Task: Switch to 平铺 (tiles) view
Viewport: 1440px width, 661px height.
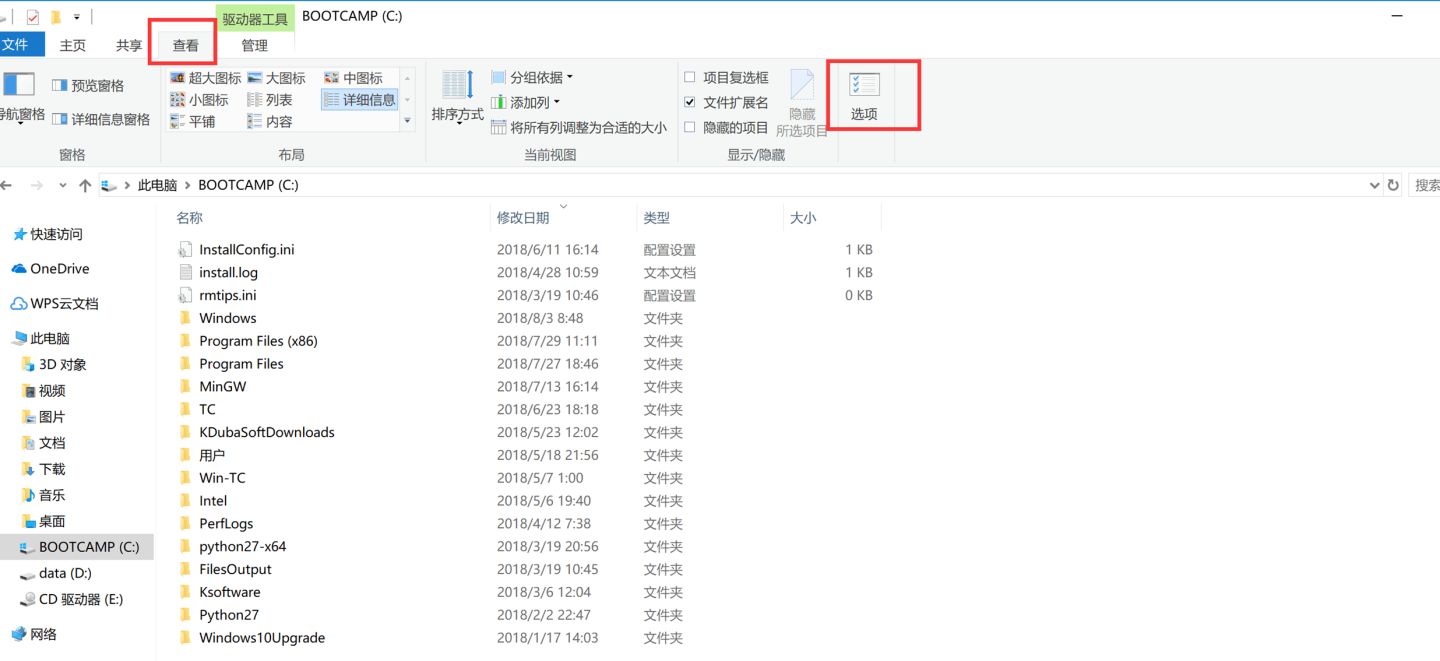Action: (203, 121)
